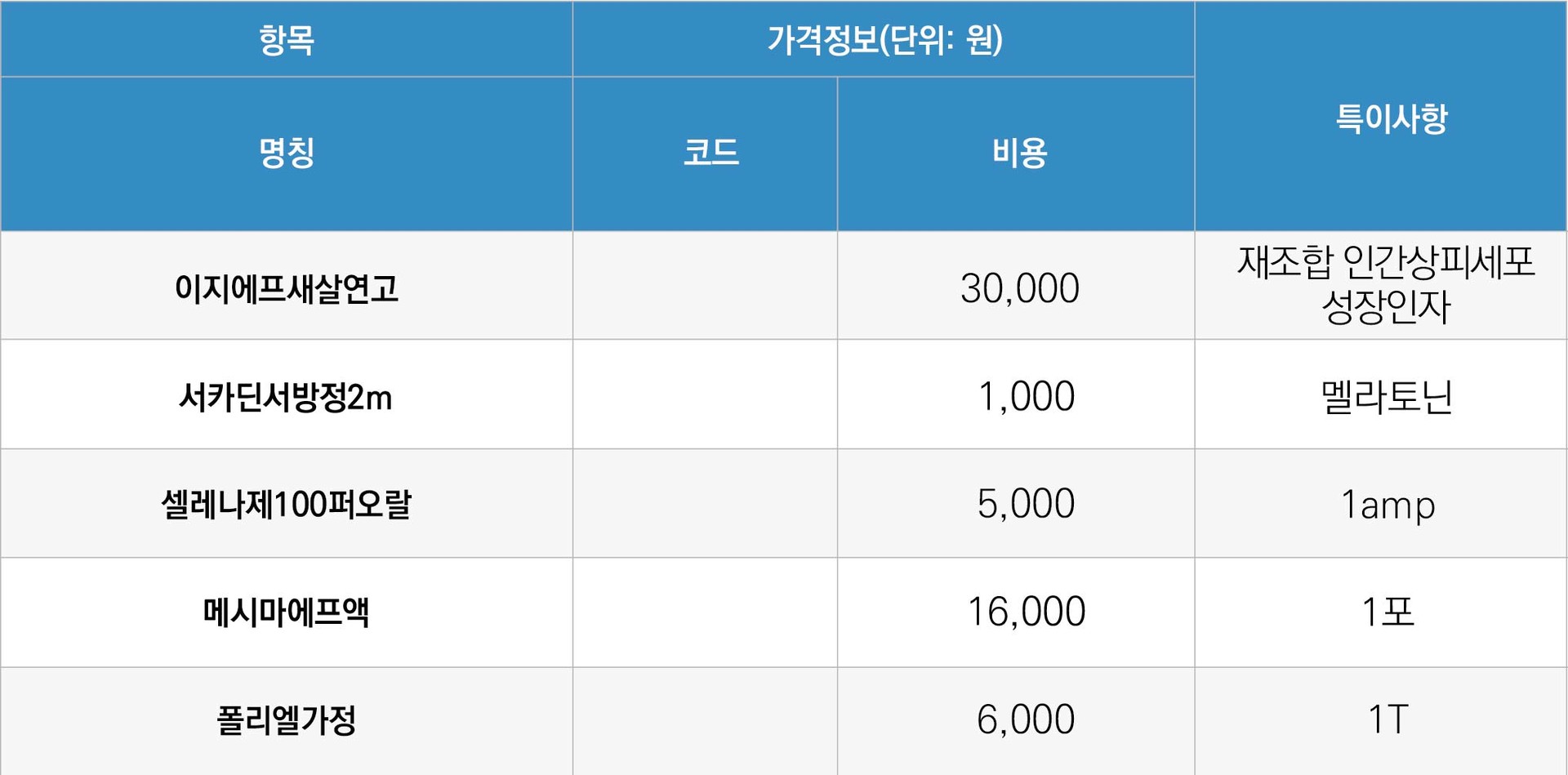The height and width of the screenshot is (775, 1568).
Task: Click the 이지에프새살연고 item name
Action: [x=287, y=287]
